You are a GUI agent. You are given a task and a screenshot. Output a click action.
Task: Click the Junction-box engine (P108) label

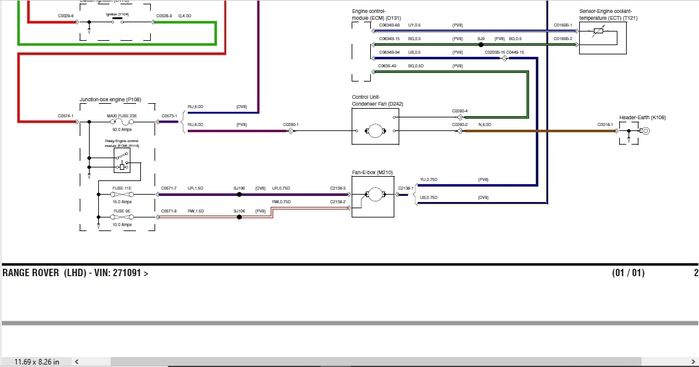click(x=110, y=99)
